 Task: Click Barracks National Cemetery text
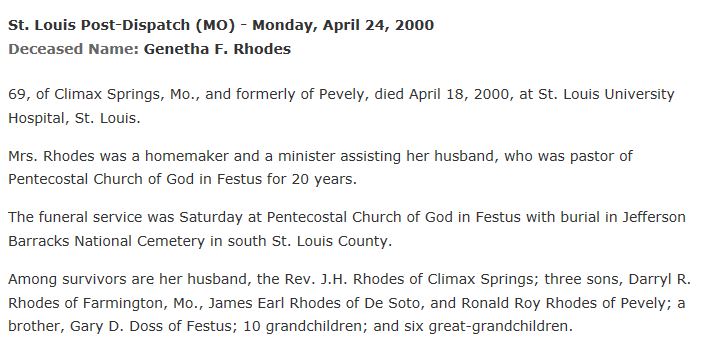click(x=107, y=241)
